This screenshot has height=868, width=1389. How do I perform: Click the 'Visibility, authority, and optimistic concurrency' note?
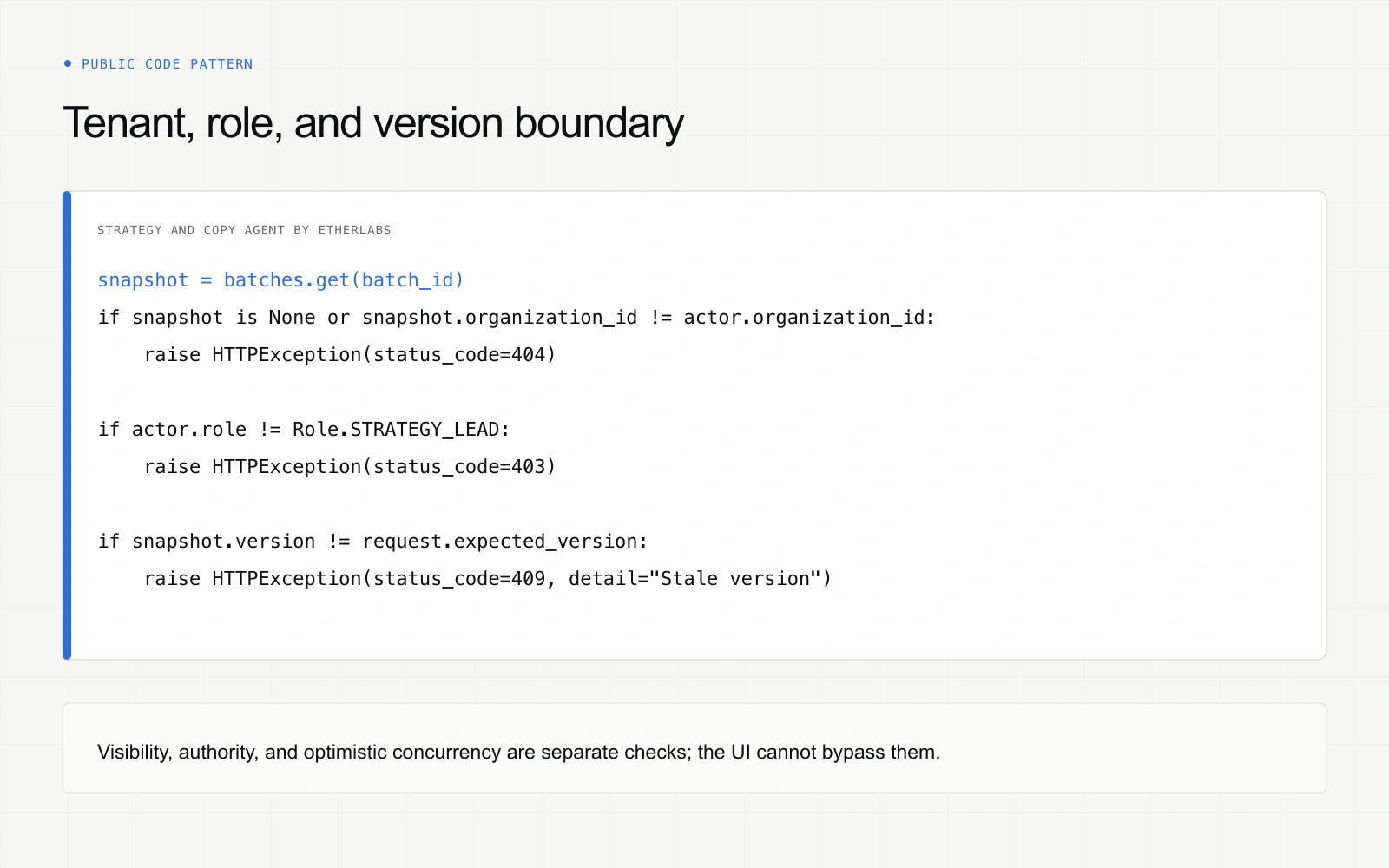point(518,752)
